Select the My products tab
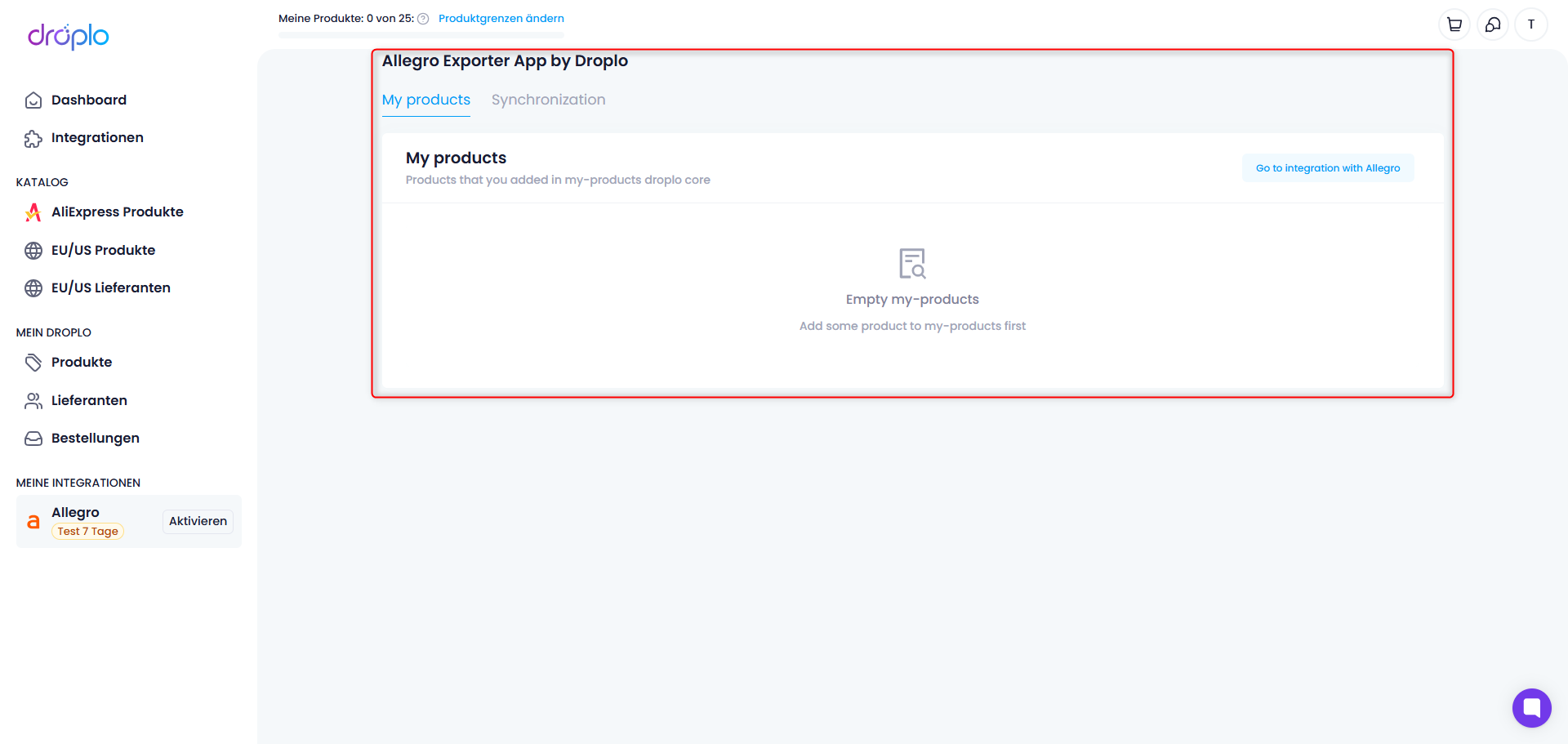 426,100
